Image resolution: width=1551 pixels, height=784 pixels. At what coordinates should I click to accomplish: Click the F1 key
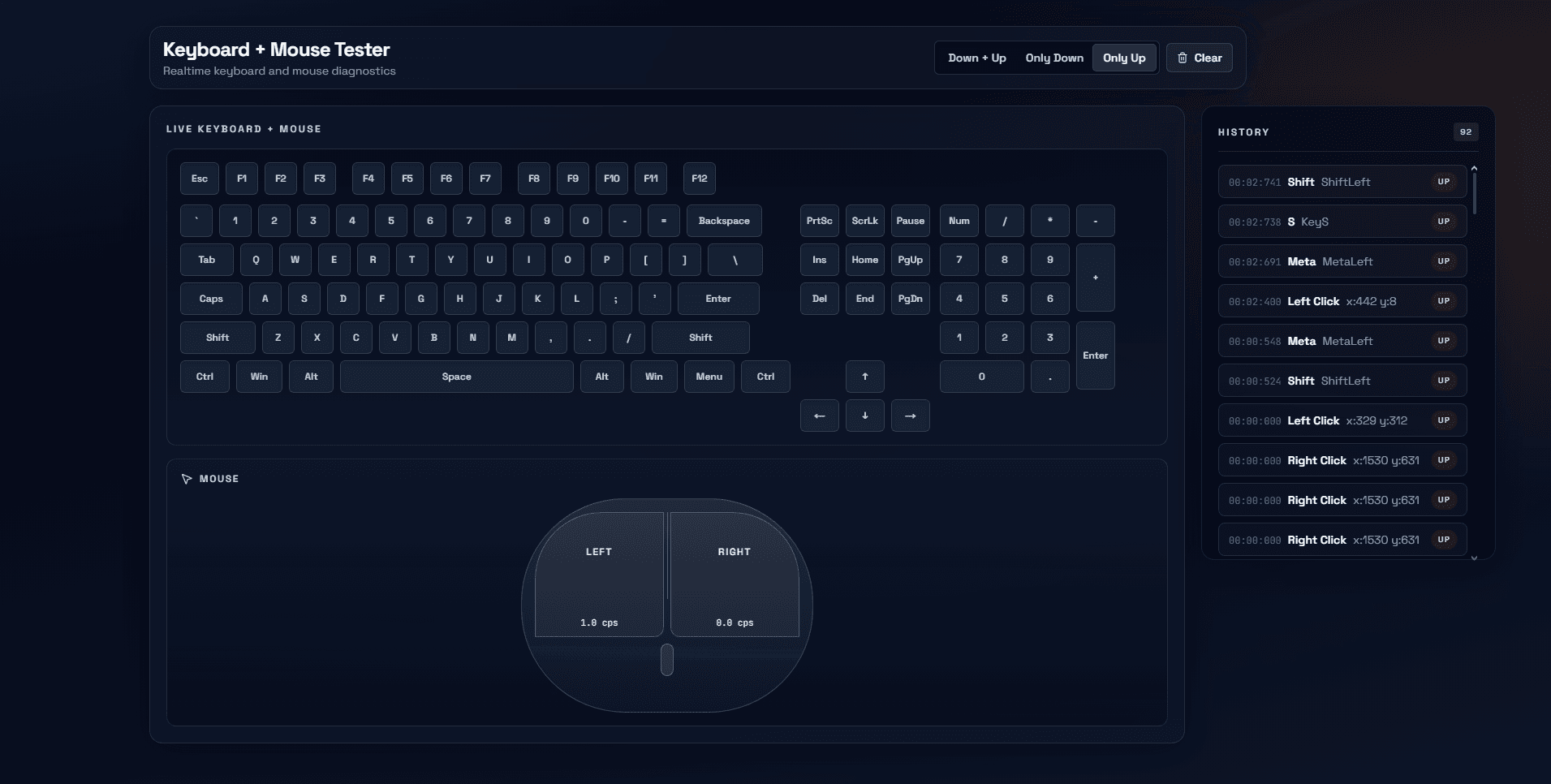242,179
